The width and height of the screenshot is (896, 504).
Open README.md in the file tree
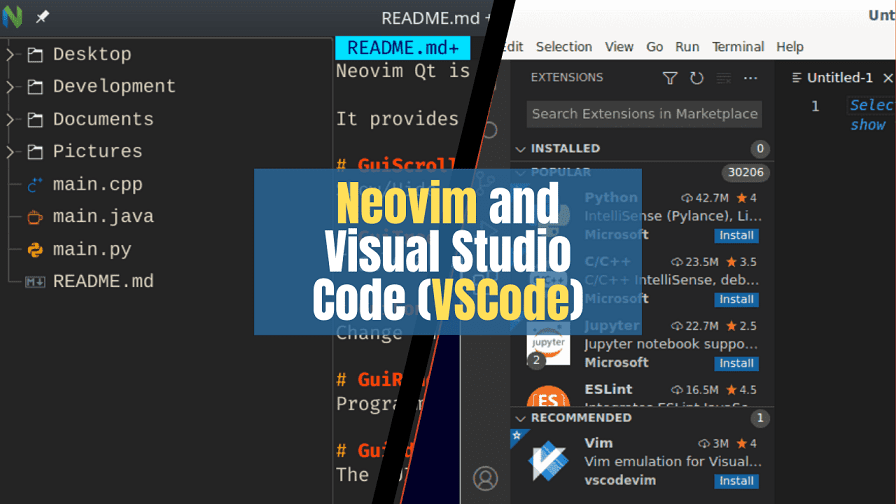coord(103,281)
